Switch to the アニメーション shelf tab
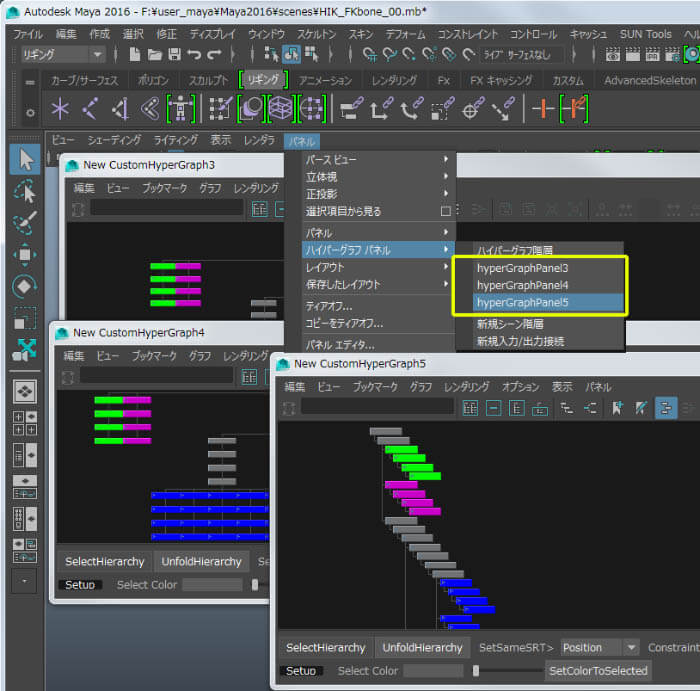Screen dimensions: 700x691 click(325, 81)
